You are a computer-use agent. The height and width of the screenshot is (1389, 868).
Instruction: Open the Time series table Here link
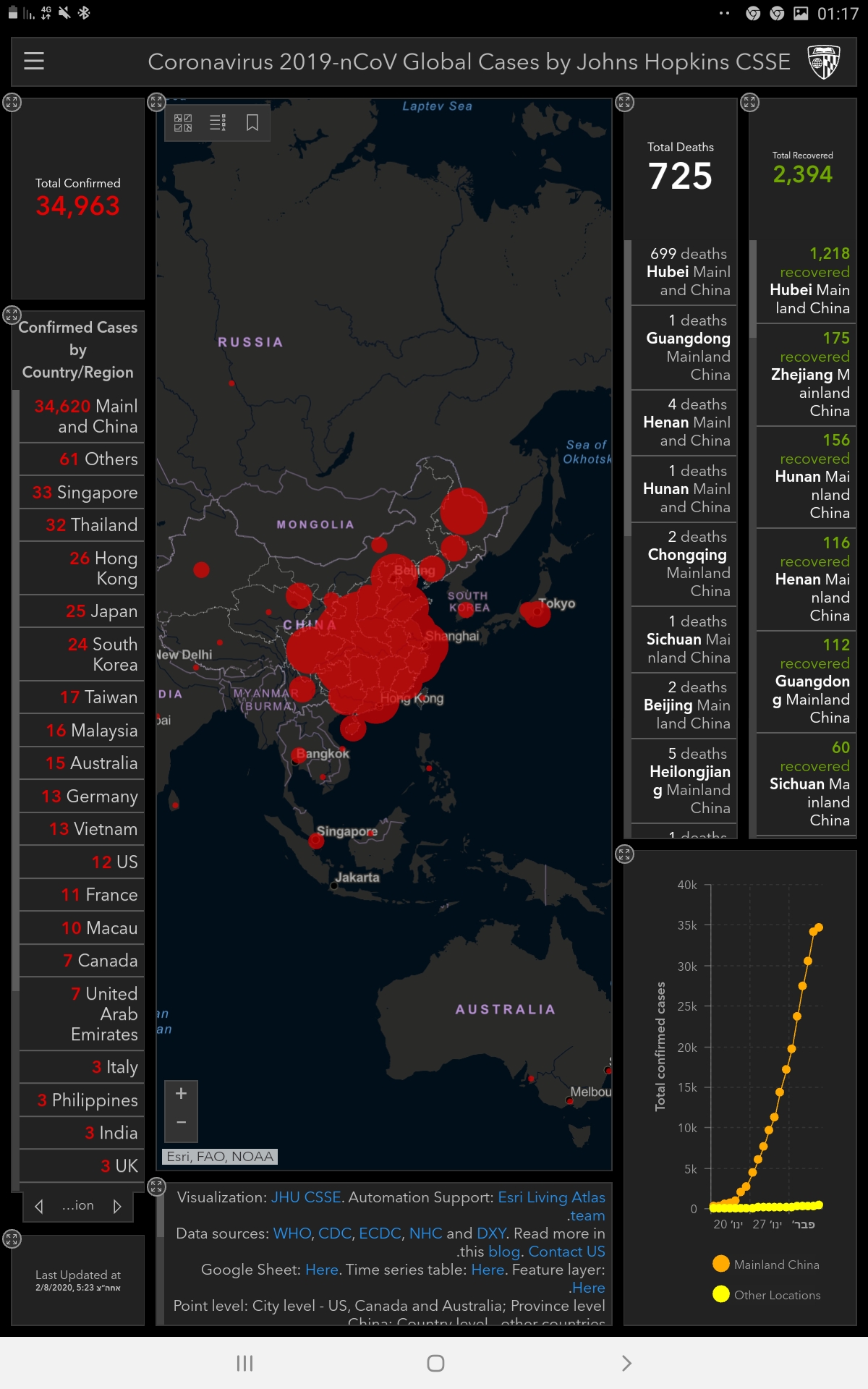[488, 1270]
